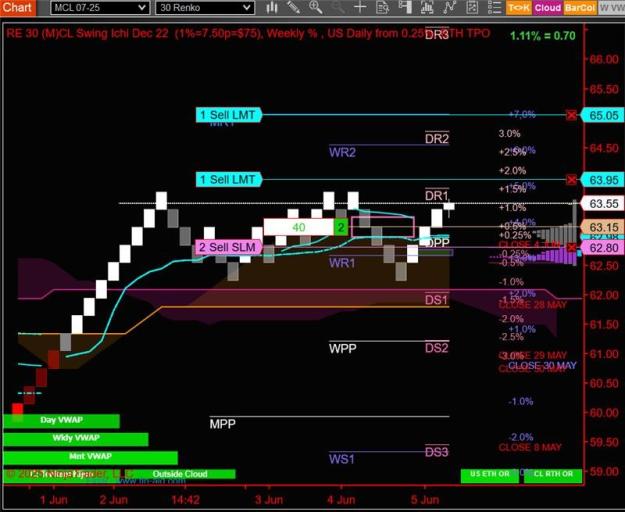This screenshot has width=625, height=512.
Task: Click the 1 Jun date axis label
Action: (x=54, y=500)
